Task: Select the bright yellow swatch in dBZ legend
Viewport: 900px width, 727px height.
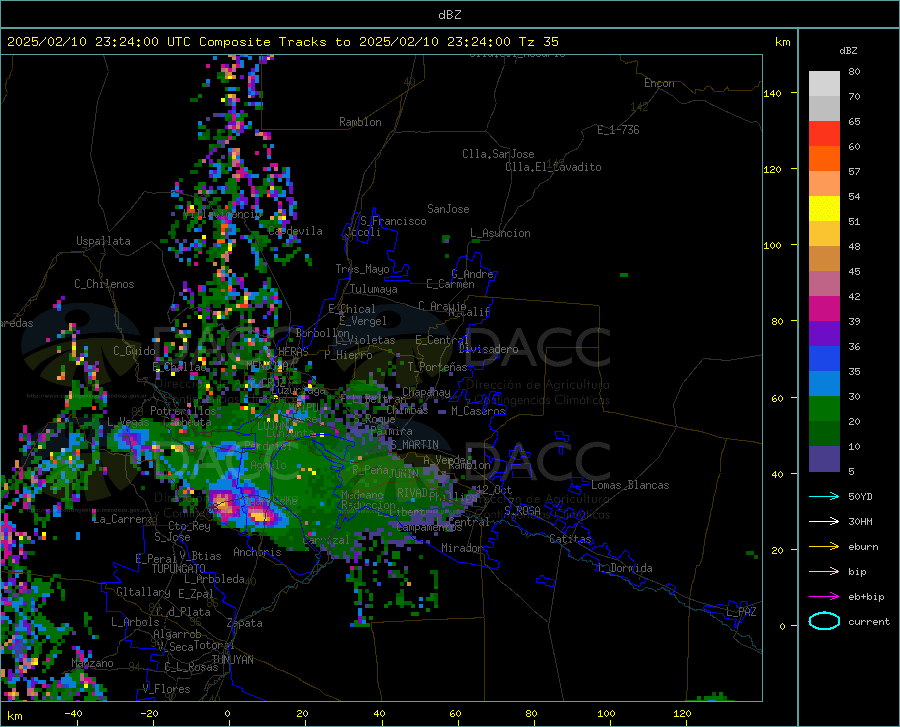Action: click(x=824, y=209)
